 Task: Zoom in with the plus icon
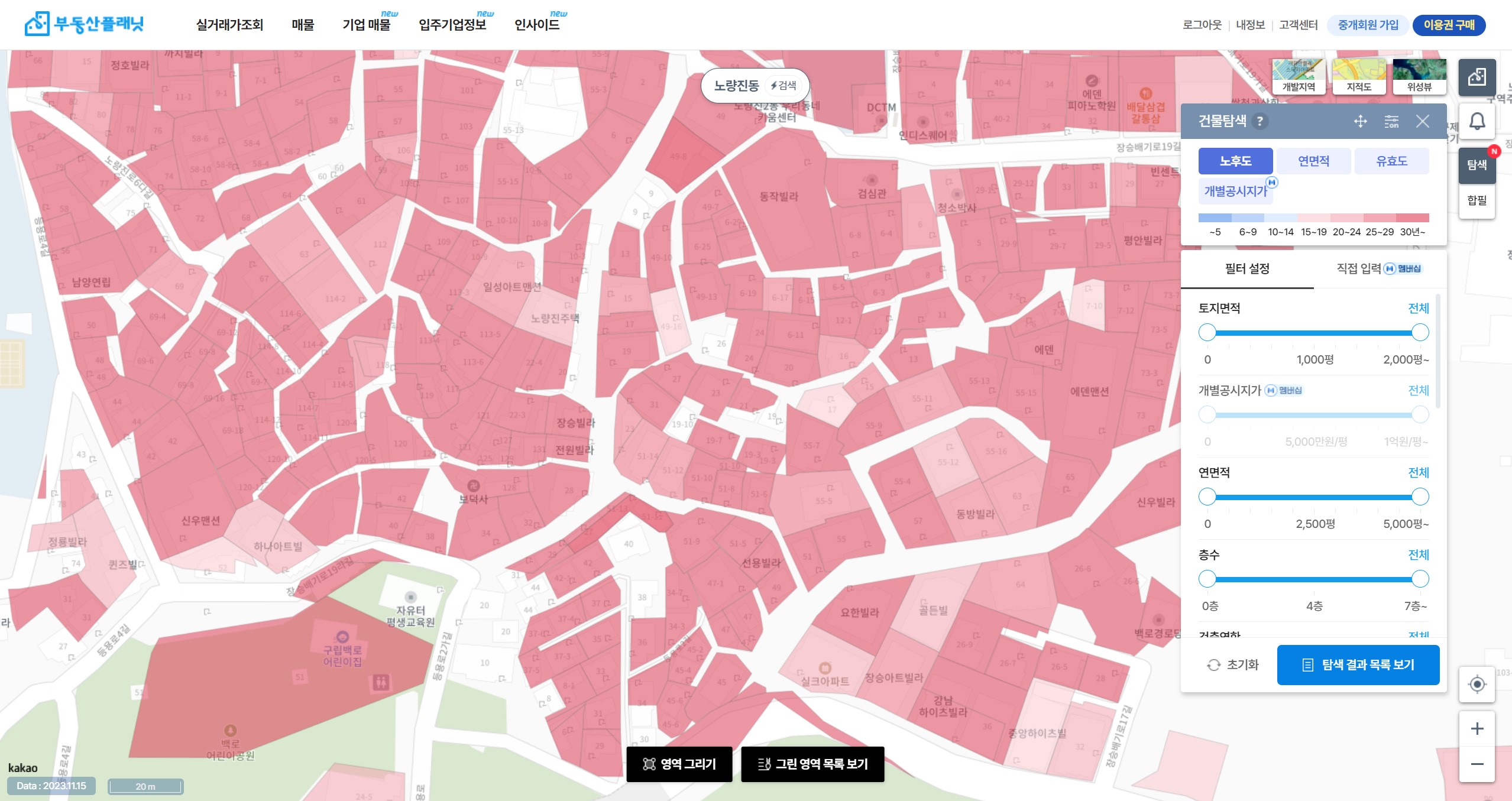click(x=1477, y=728)
